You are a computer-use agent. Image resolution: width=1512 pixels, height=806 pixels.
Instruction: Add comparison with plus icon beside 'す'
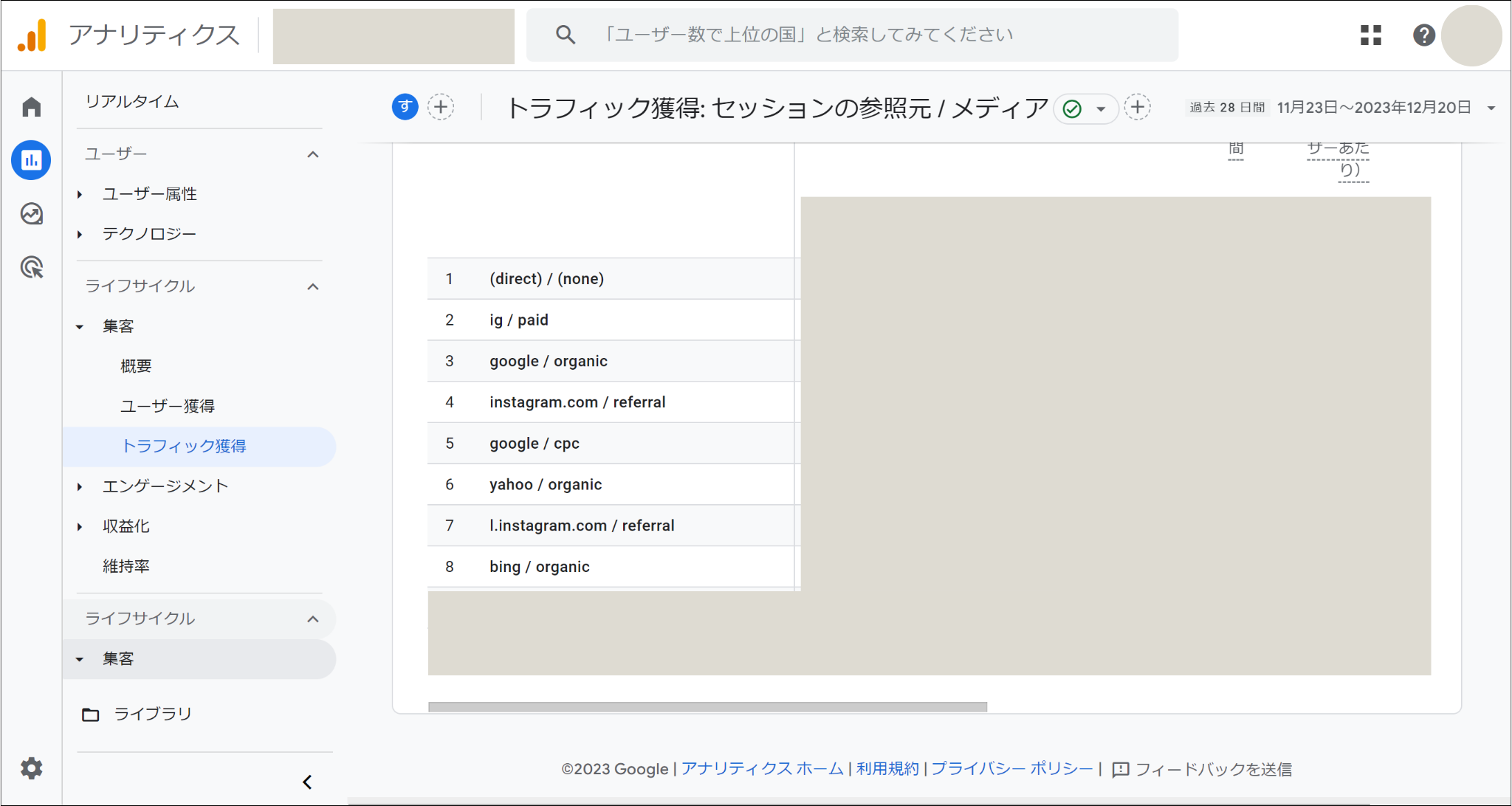441,108
